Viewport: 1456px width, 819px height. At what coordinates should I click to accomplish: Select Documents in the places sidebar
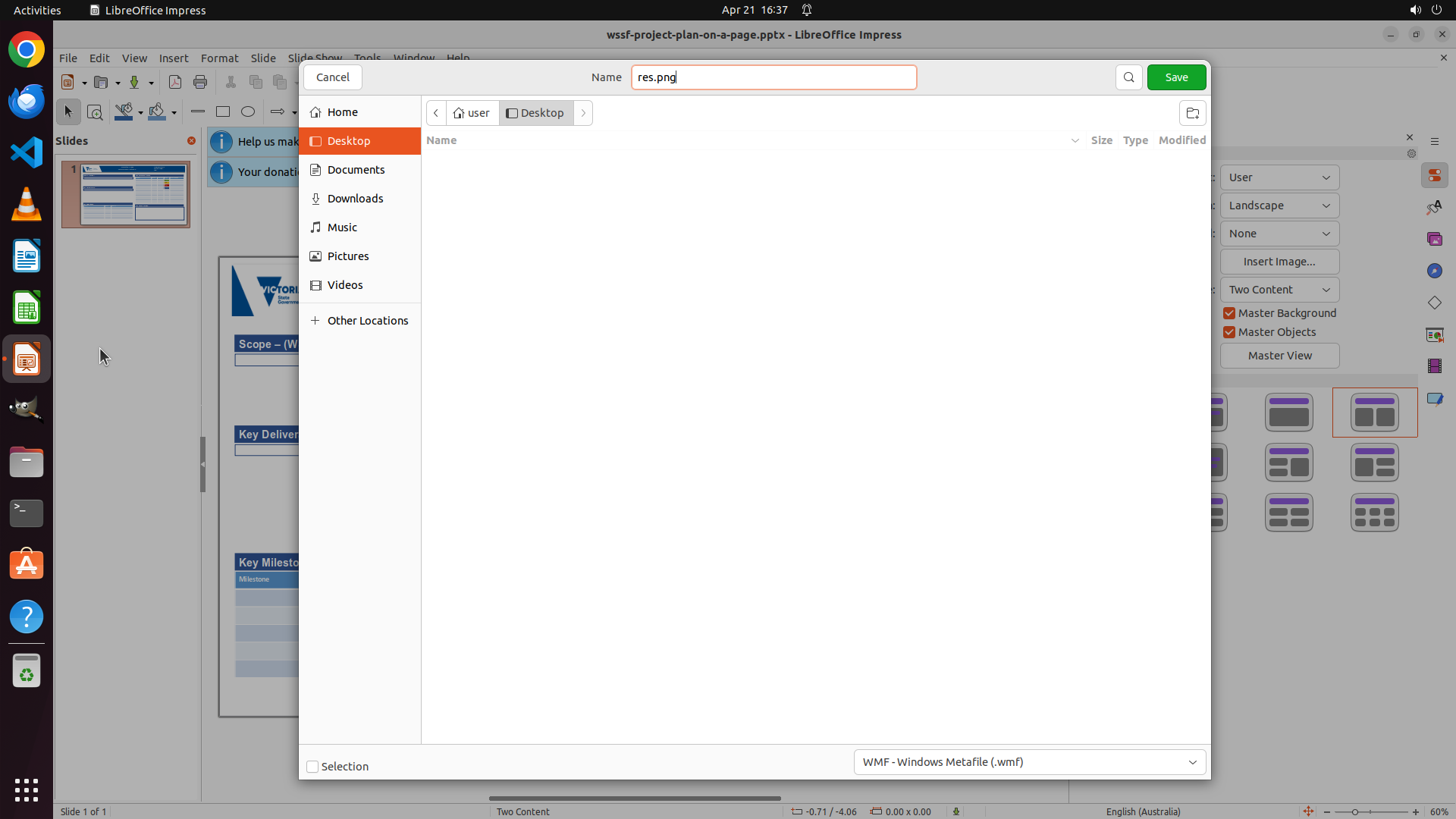coord(356,170)
